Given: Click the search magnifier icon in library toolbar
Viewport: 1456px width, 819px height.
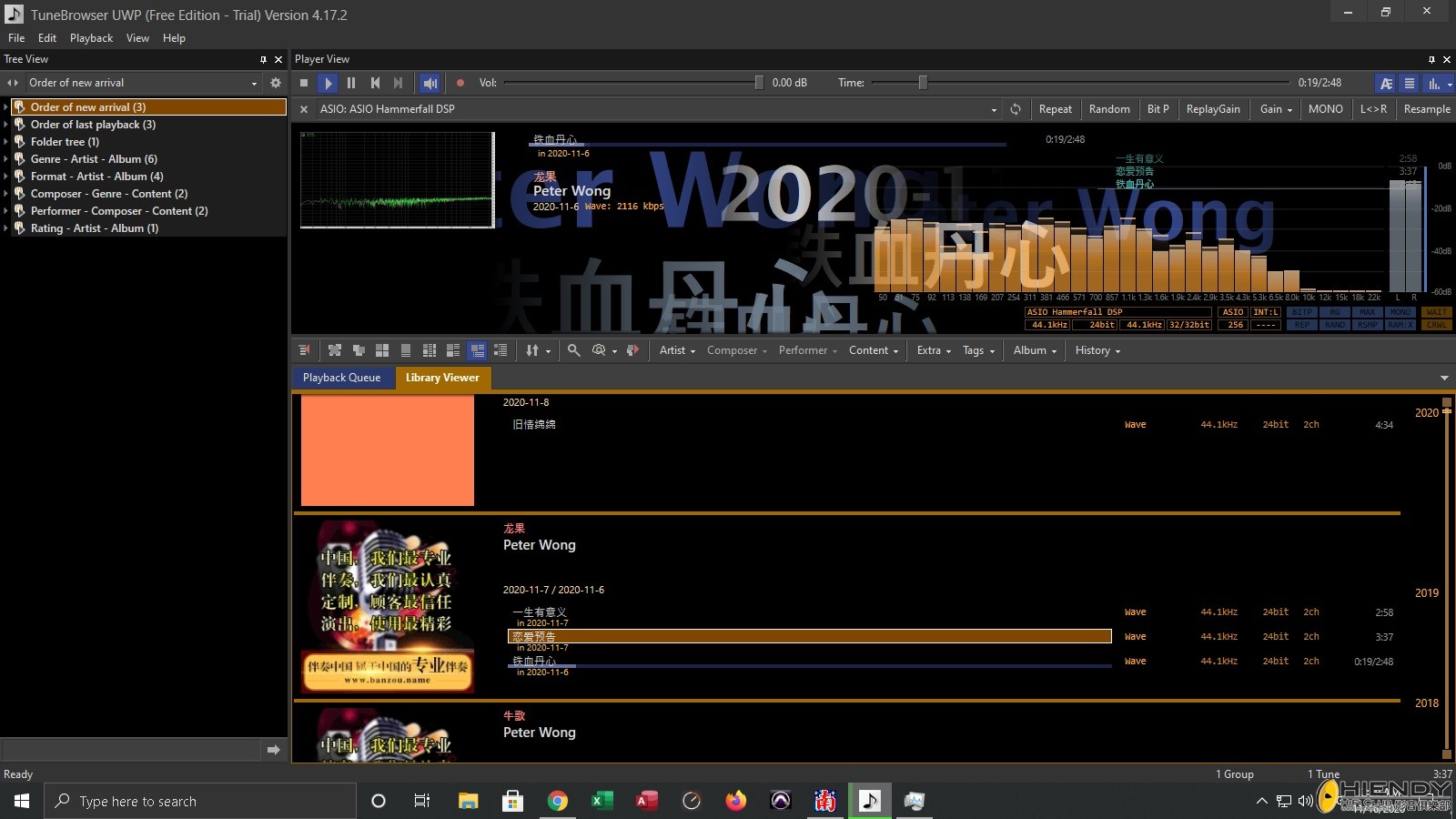Looking at the screenshot, I should tap(573, 350).
